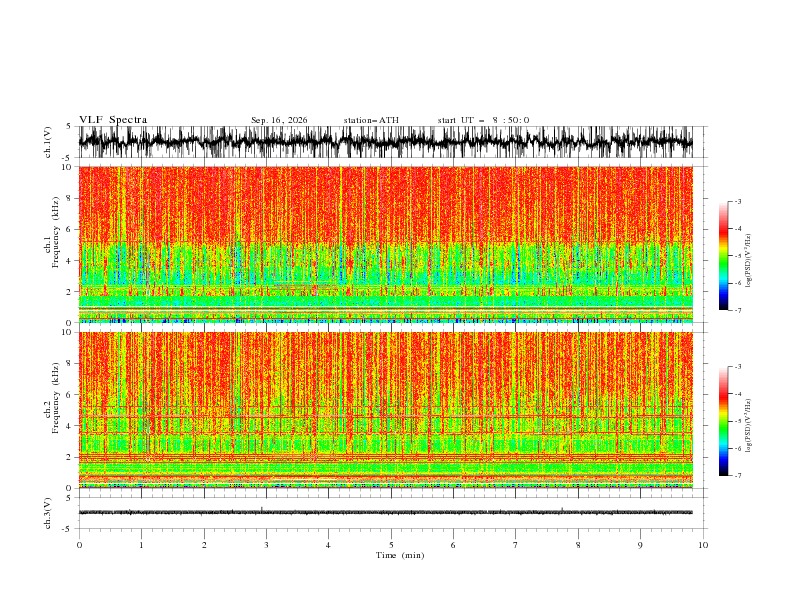Click the ch.1 waveform trace panel
Screen dimensions: 792x612
386,142
